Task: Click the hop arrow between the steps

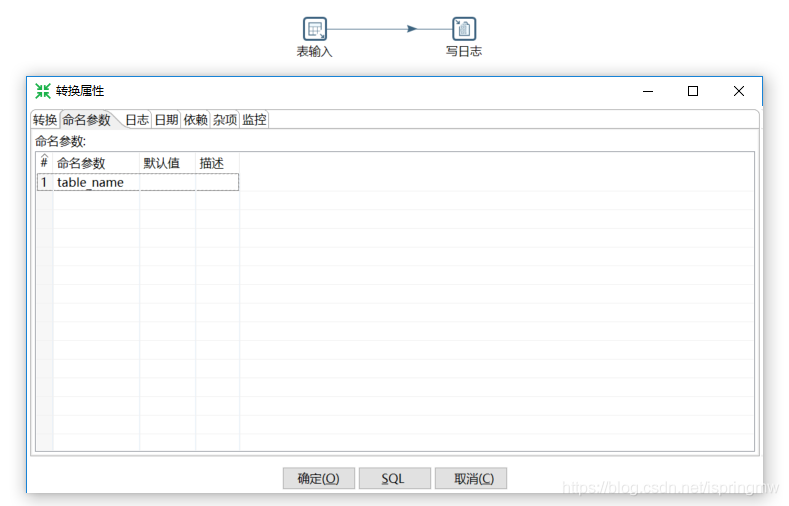Action: [x=412, y=29]
